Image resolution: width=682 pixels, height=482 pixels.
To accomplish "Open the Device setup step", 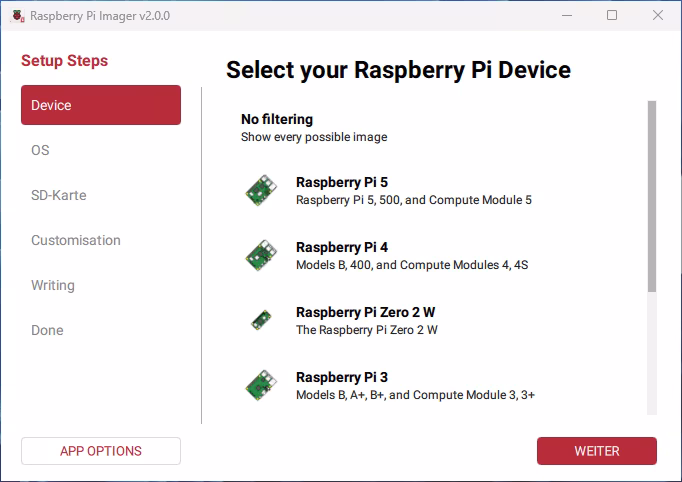I will coord(101,105).
